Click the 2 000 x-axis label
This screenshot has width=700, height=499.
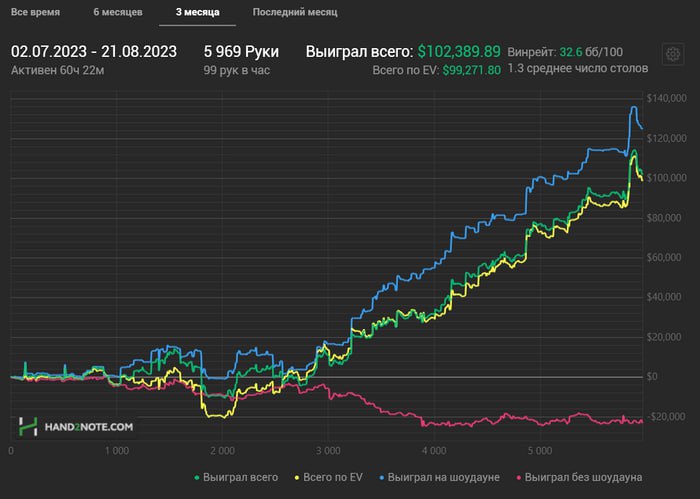pos(222,451)
